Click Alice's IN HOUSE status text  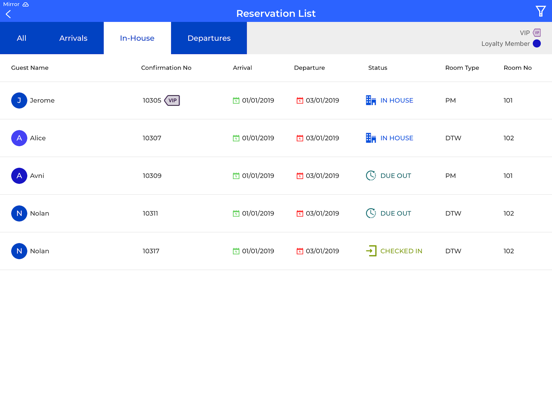point(397,138)
